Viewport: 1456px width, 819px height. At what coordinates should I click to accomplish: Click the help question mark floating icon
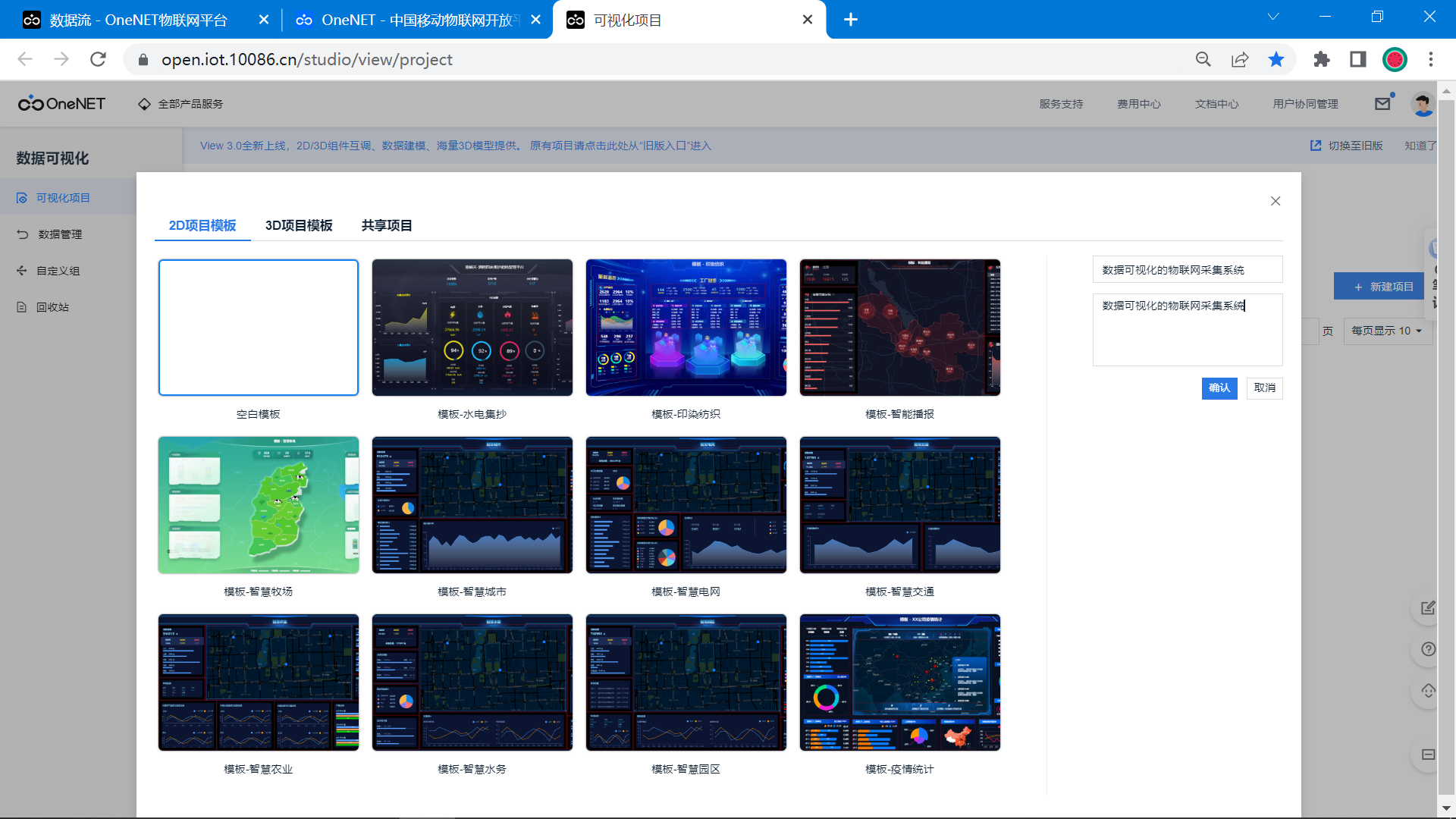(x=1428, y=649)
